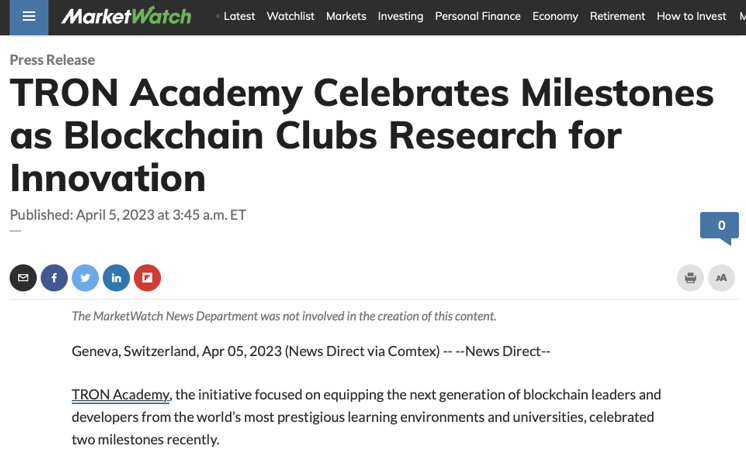Screen dimensions: 746x449
Task: Click the MarketWatch logo
Action: click(x=126, y=16)
